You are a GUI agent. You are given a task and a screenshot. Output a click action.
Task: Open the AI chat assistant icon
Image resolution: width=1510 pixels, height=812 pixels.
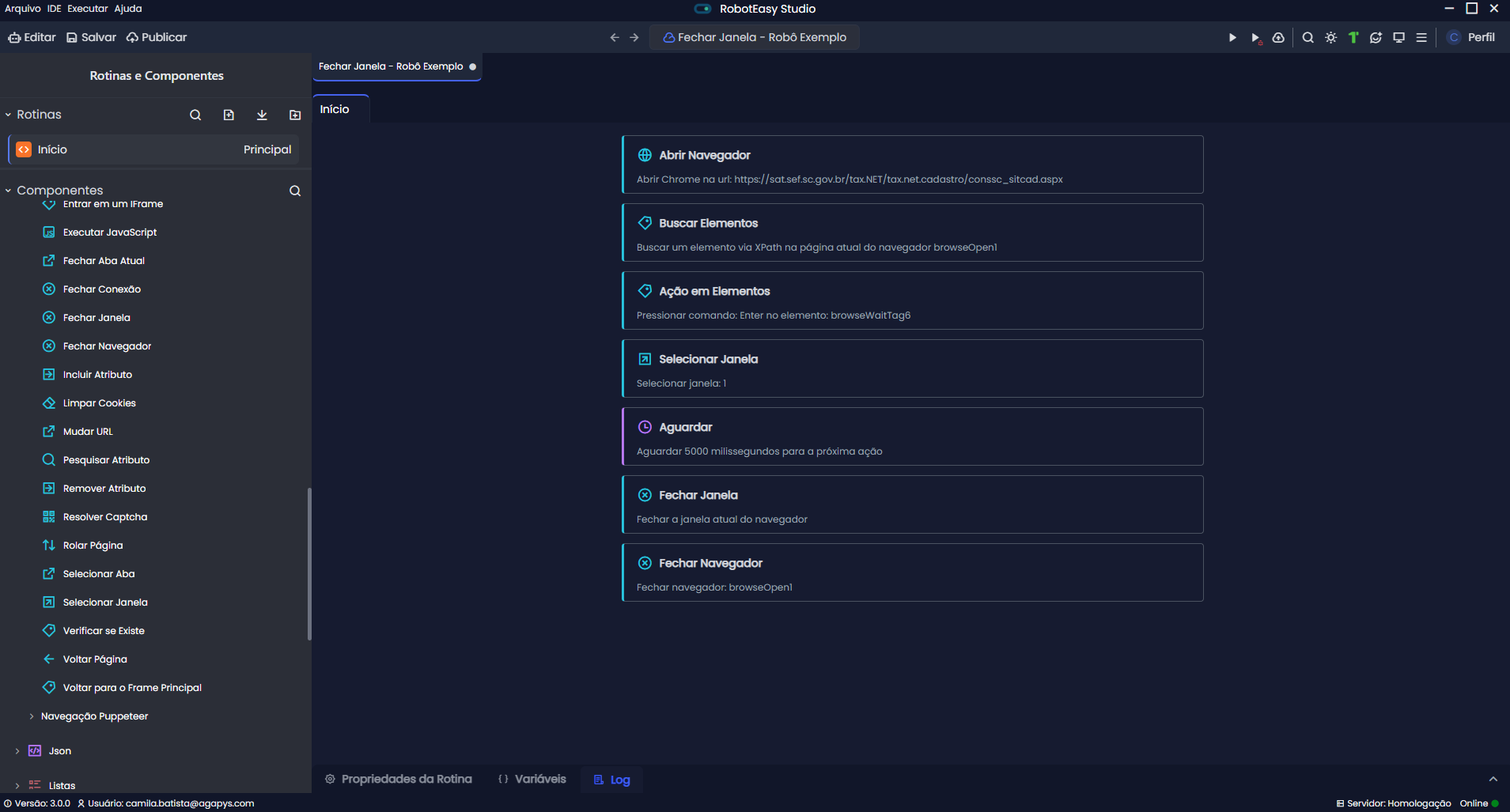1376,37
